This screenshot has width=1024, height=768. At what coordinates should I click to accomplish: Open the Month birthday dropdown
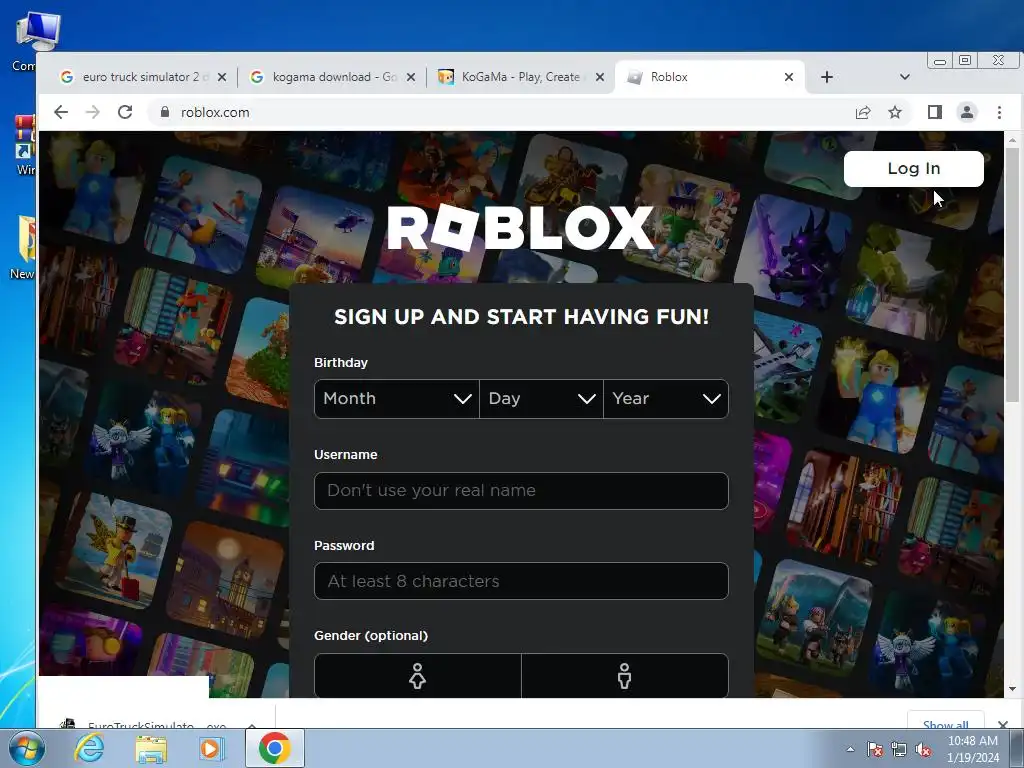(x=396, y=398)
